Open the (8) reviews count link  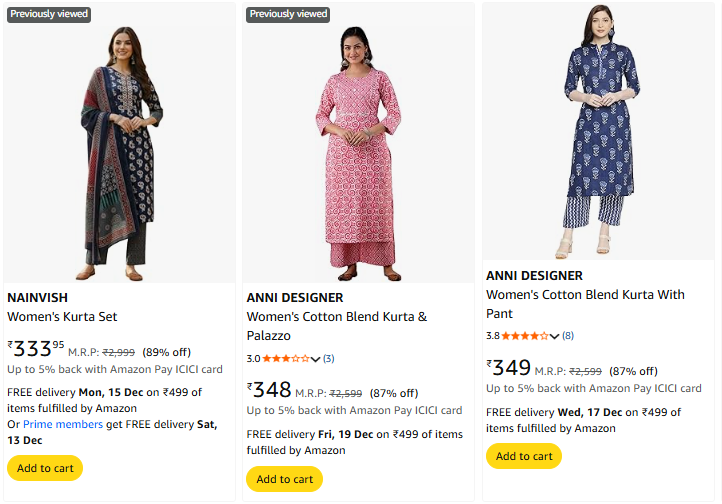(x=568, y=336)
